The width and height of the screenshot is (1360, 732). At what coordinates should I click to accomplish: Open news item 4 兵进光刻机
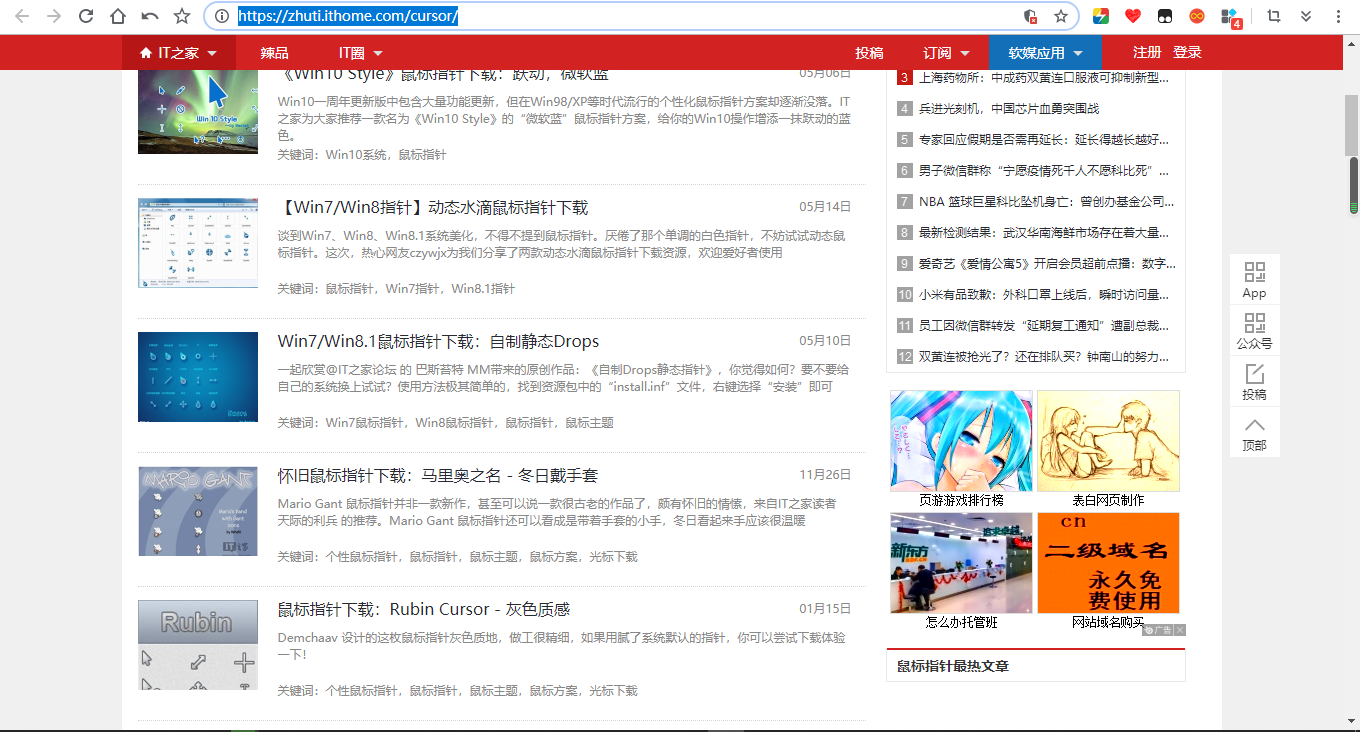pos(1009,108)
